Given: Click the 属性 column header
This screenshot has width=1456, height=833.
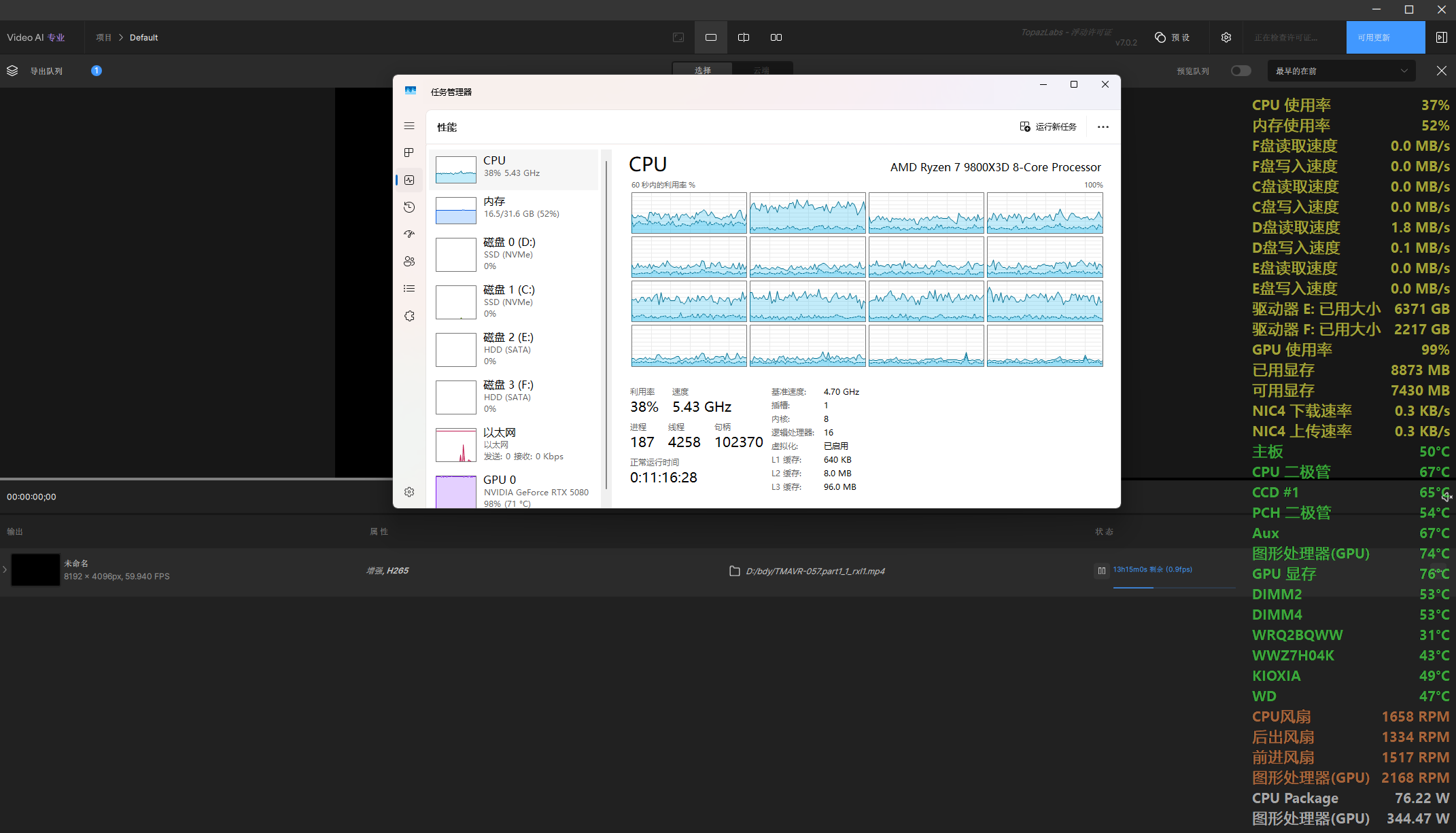Looking at the screenshot, I should coord(379,531).
